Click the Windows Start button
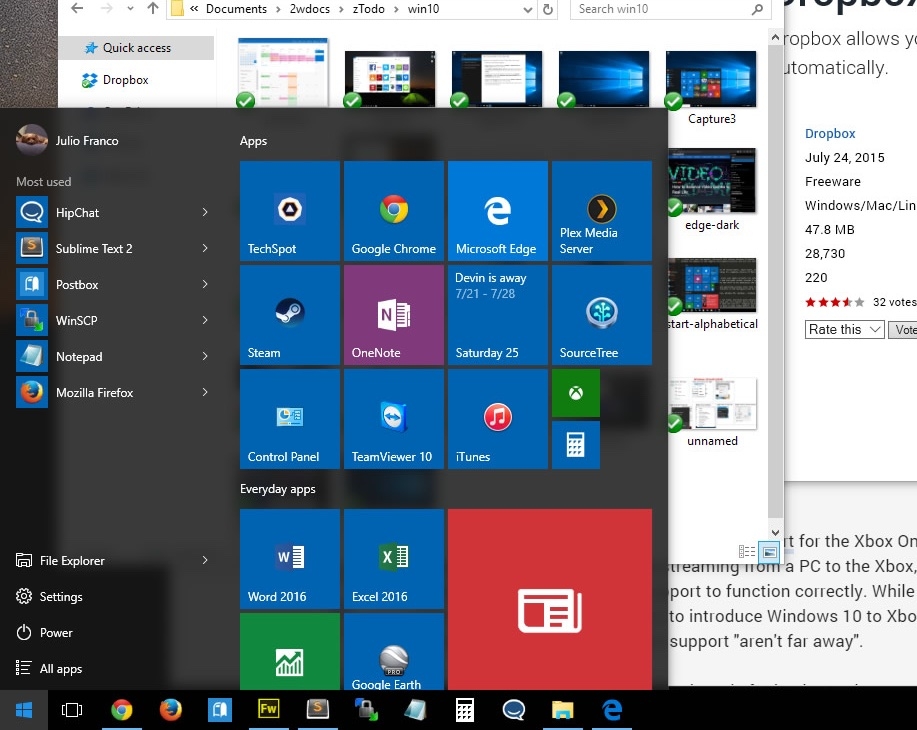The width and height of the screenshot is (917, 730). [x=24, y=710]
